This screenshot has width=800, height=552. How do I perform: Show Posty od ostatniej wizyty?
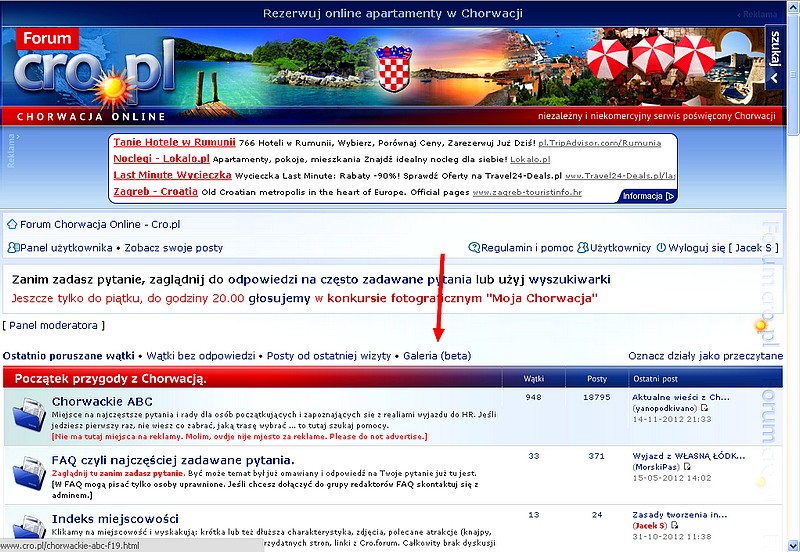328,355
